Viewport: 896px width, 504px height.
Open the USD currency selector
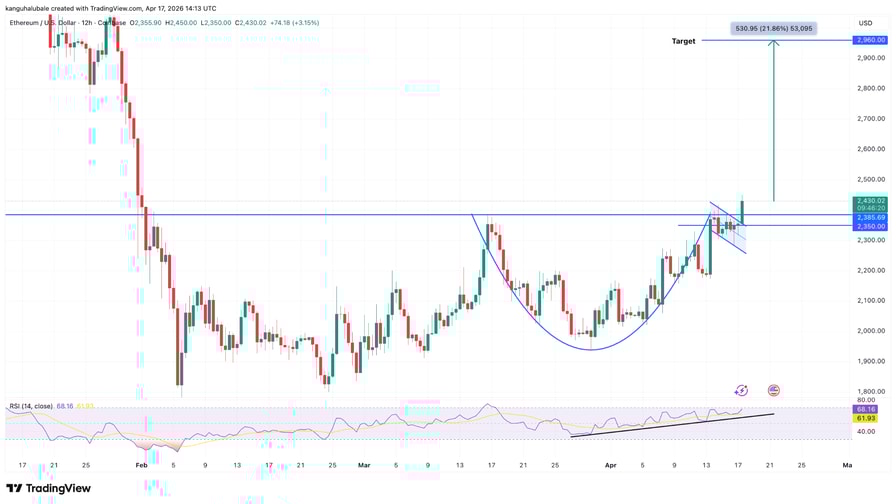point(865,23)
